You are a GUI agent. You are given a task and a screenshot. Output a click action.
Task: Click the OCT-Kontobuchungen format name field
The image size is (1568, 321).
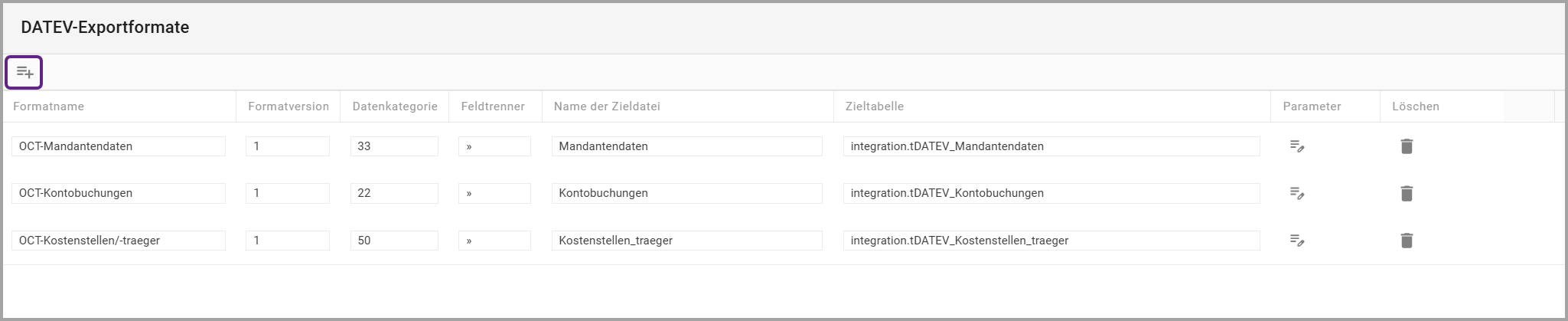tap(119, 193)
